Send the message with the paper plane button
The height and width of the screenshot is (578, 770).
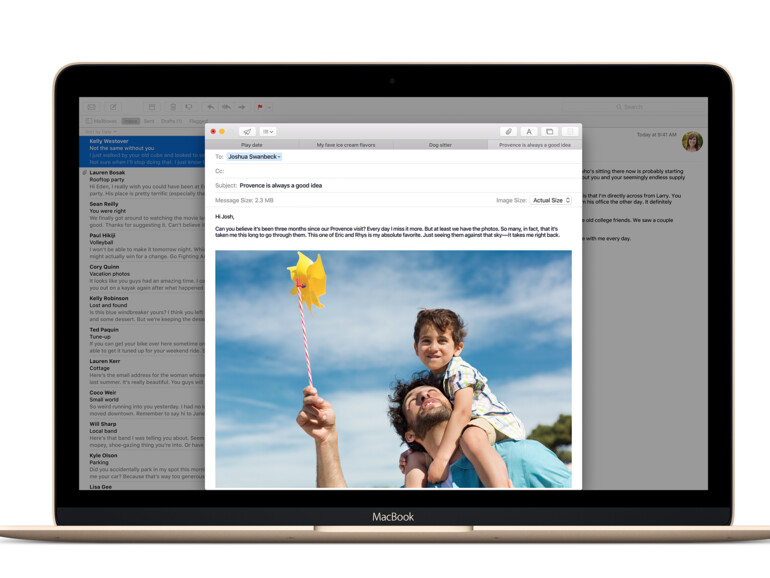248,132
